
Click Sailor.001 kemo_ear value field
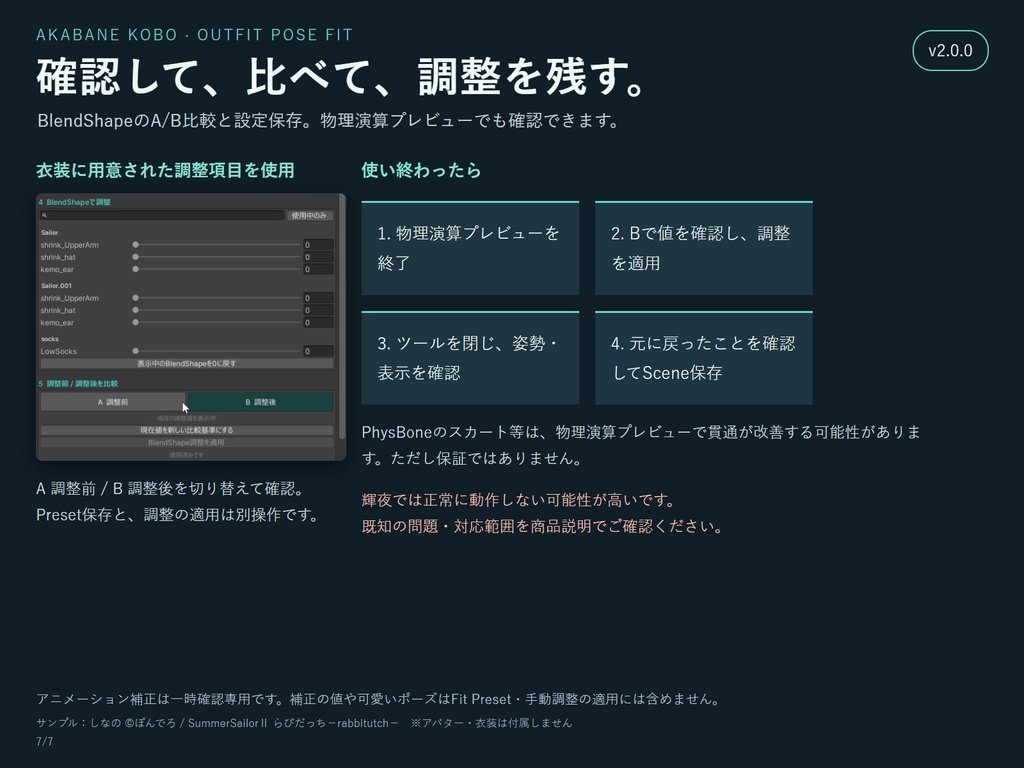[318, 323]
